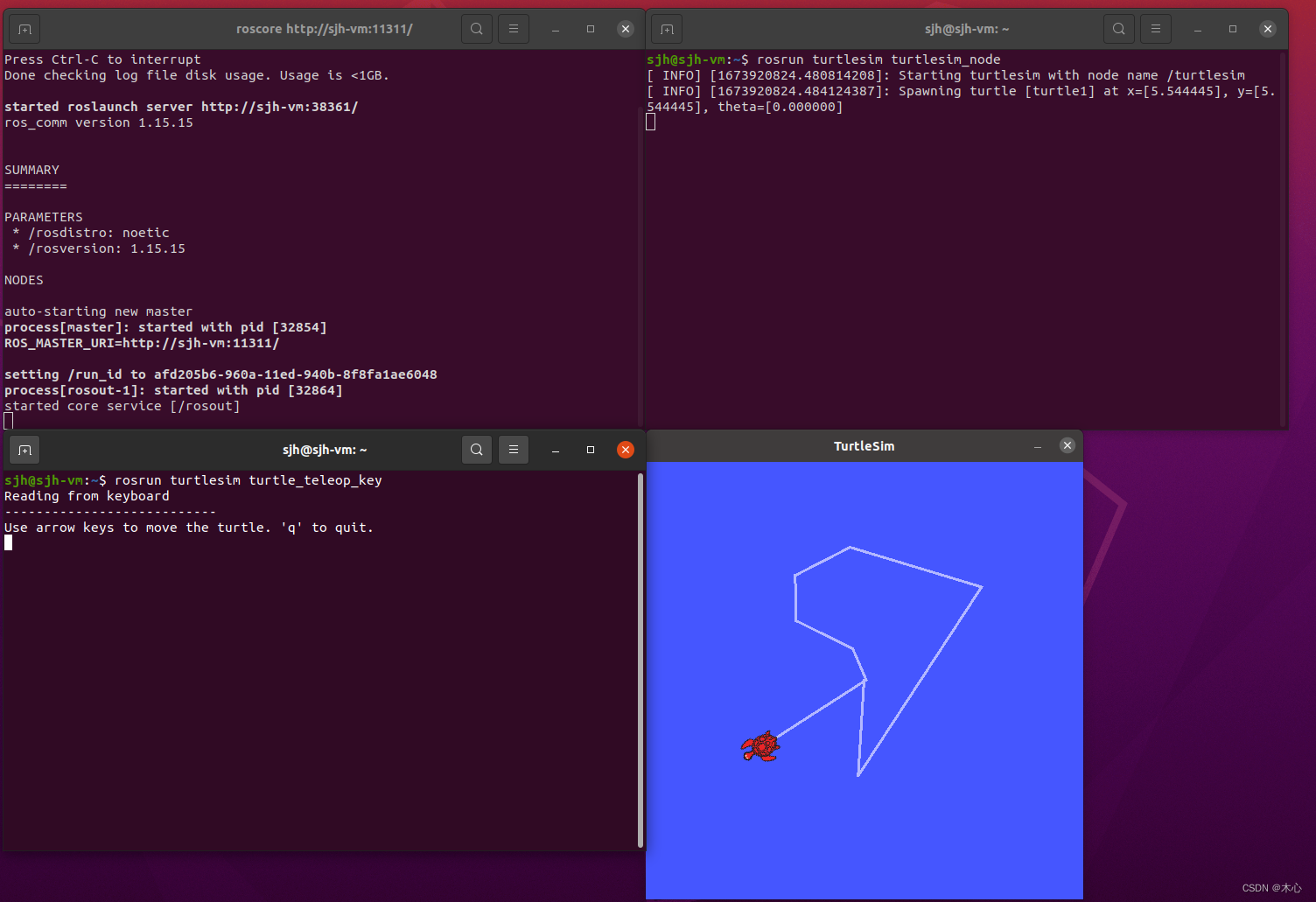Close the roscore terminal window
The width and height of the screenshot is (1316, 902).
[626, 29]
